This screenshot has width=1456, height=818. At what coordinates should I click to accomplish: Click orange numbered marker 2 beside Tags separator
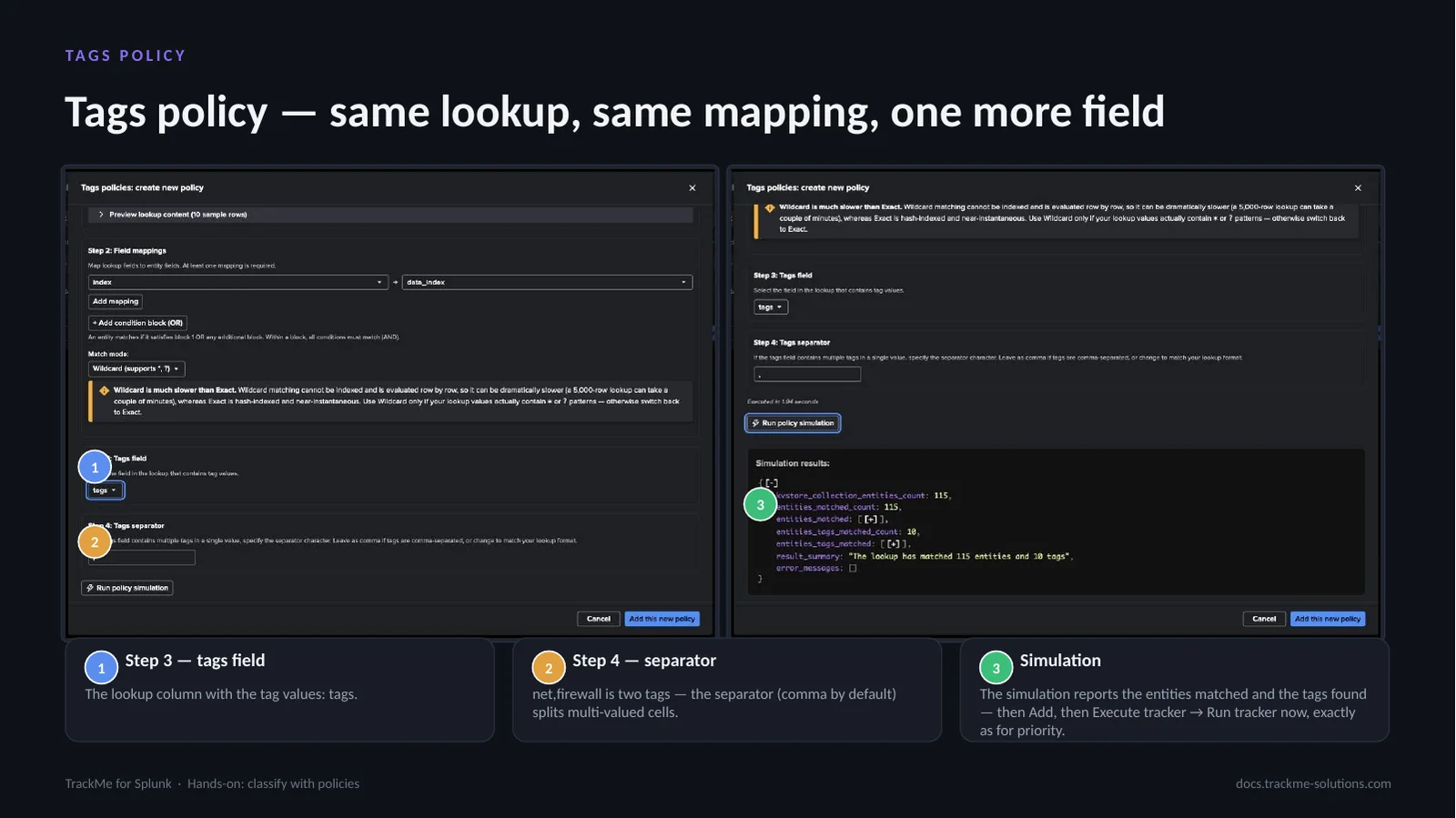95,541
